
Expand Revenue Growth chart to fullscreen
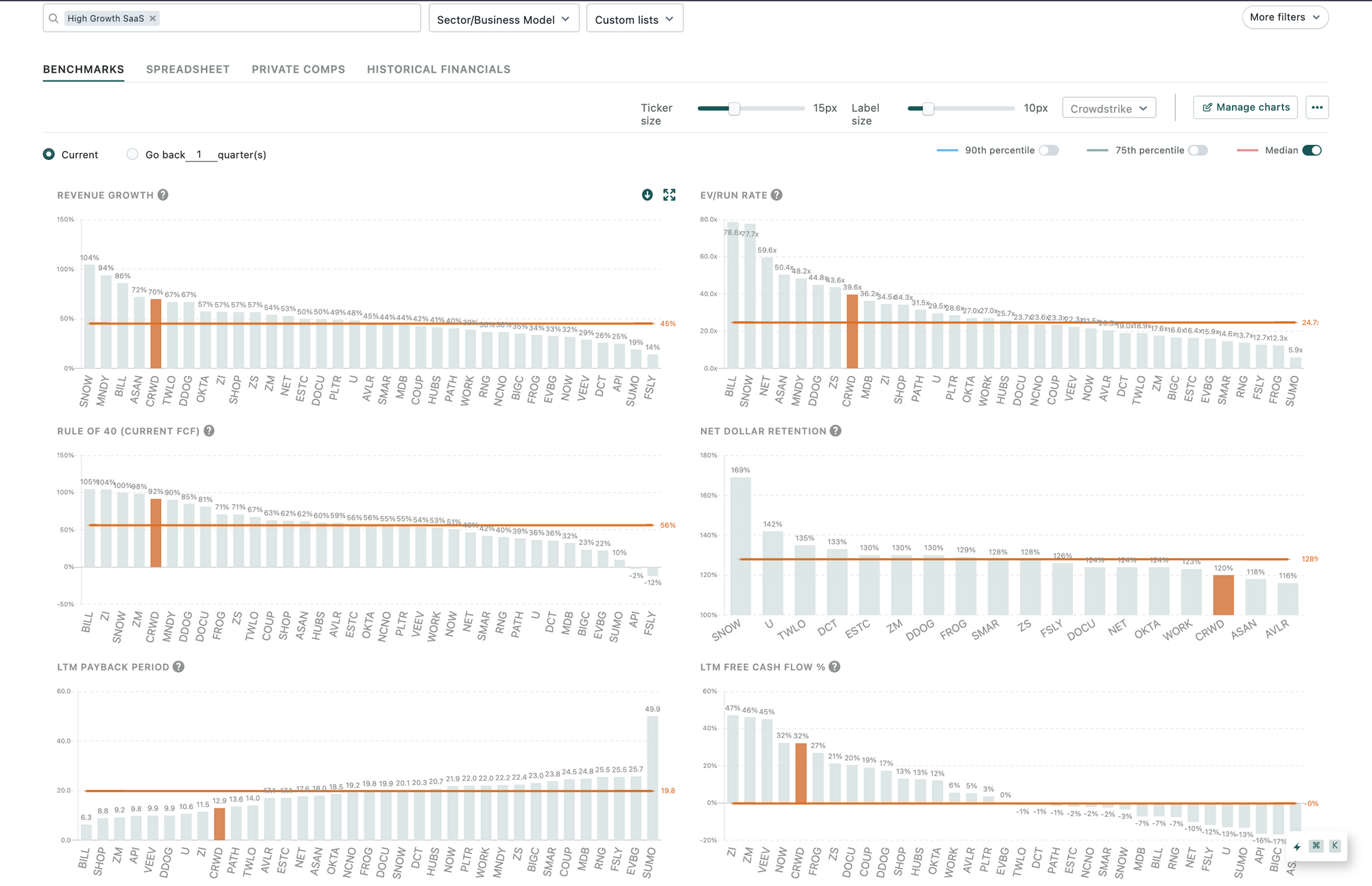tap(670, 195)
